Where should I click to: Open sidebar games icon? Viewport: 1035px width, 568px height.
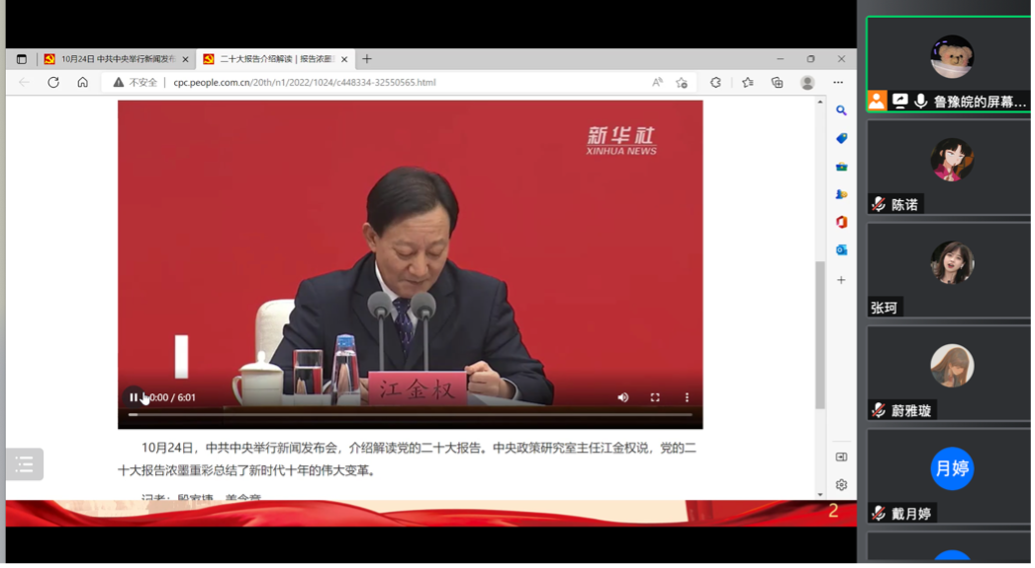pyautogui.click(x=844, y=195)
